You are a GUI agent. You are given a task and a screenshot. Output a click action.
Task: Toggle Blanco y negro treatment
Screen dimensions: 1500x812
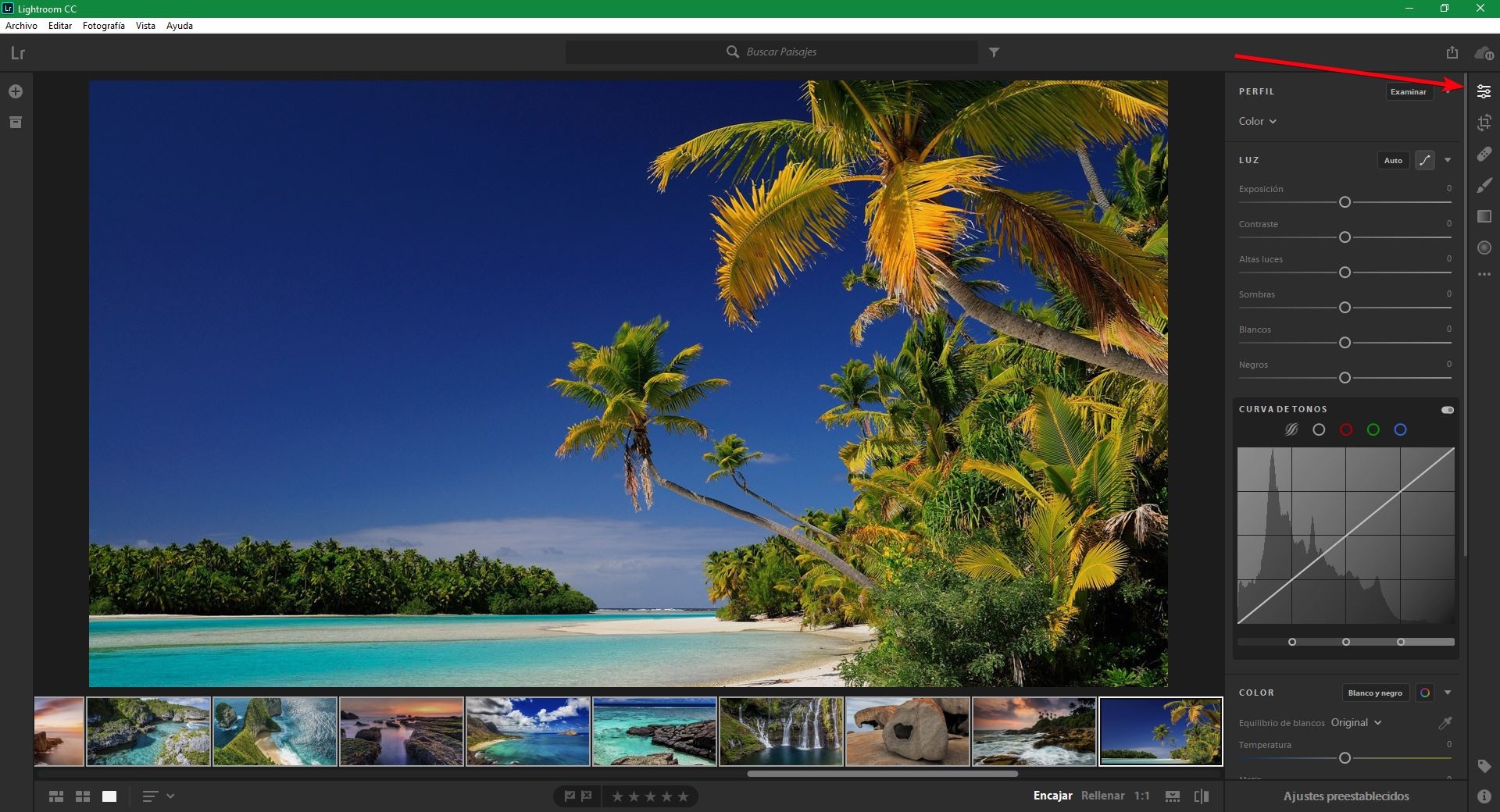(1375, 693)
